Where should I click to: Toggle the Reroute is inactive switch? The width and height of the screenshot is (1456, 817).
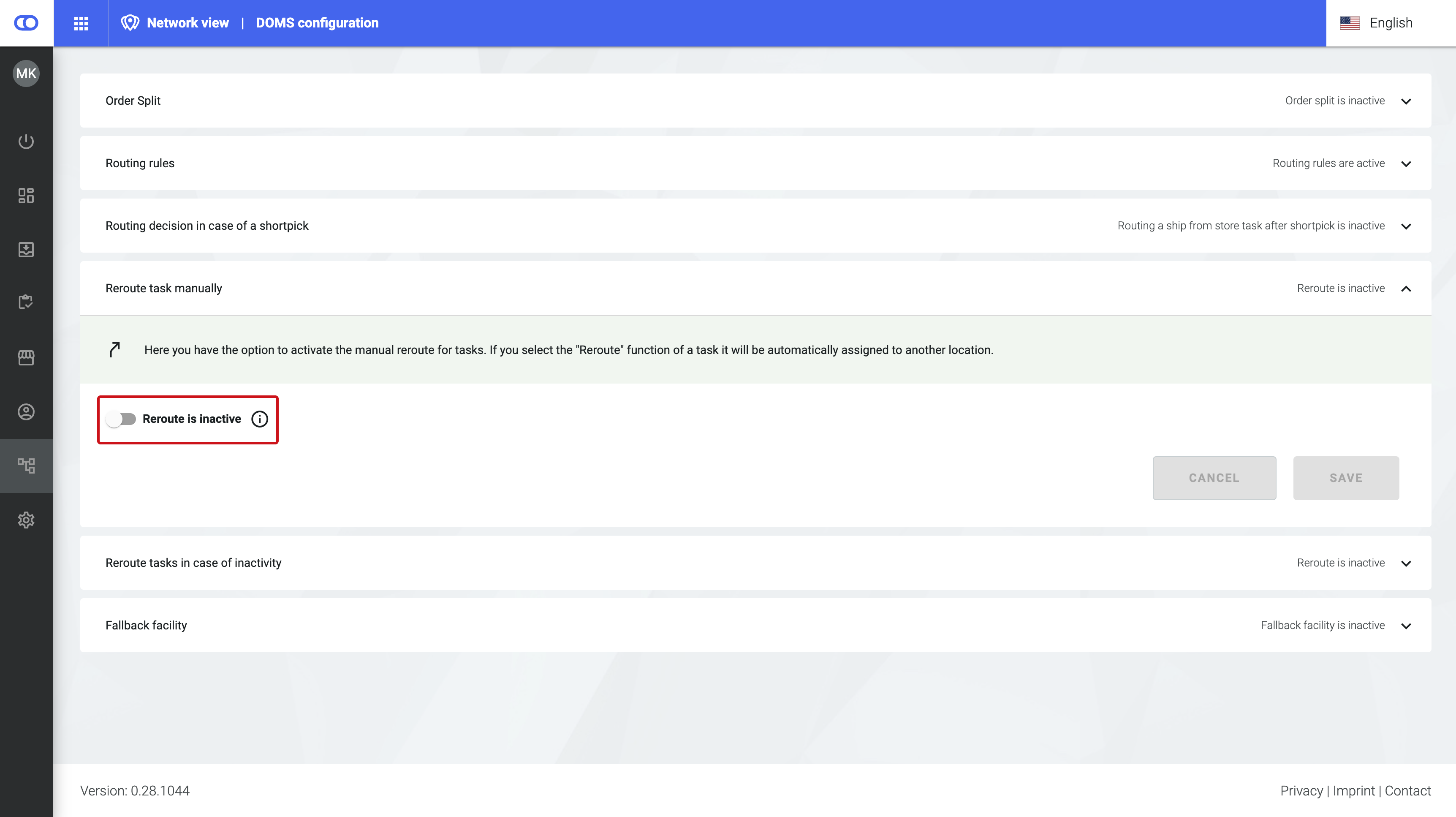point(122,419)
